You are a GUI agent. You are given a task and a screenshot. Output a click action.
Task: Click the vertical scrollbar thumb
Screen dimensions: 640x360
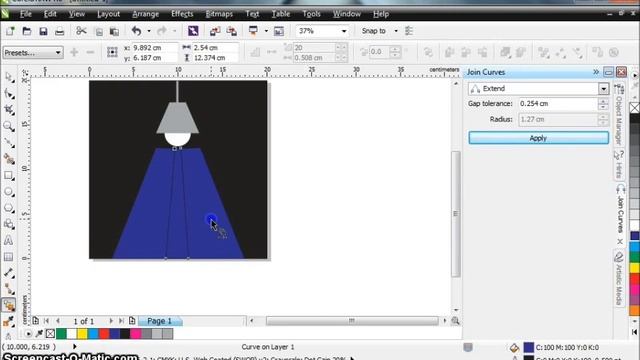[x=456, y=214]
